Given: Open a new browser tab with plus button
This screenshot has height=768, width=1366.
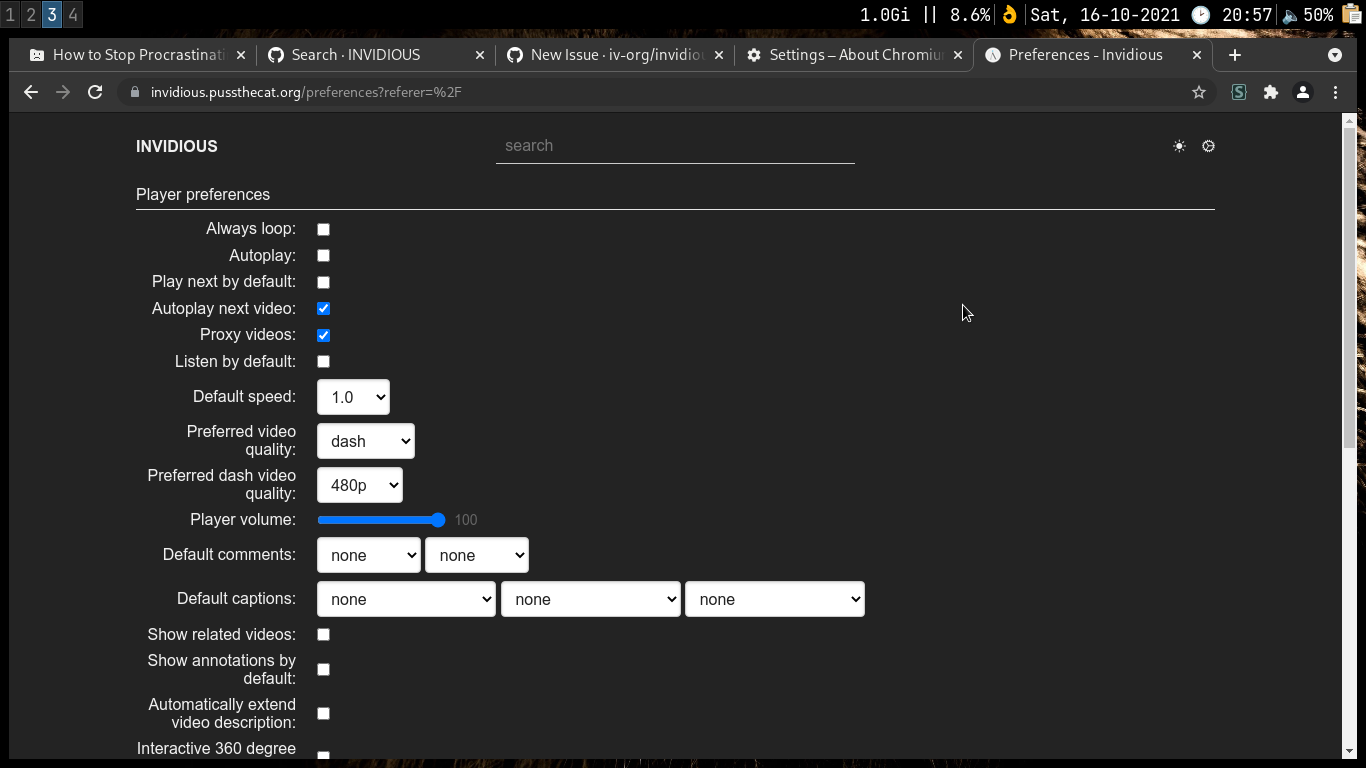Looking at the screenshot, I should coord(1234,55).
